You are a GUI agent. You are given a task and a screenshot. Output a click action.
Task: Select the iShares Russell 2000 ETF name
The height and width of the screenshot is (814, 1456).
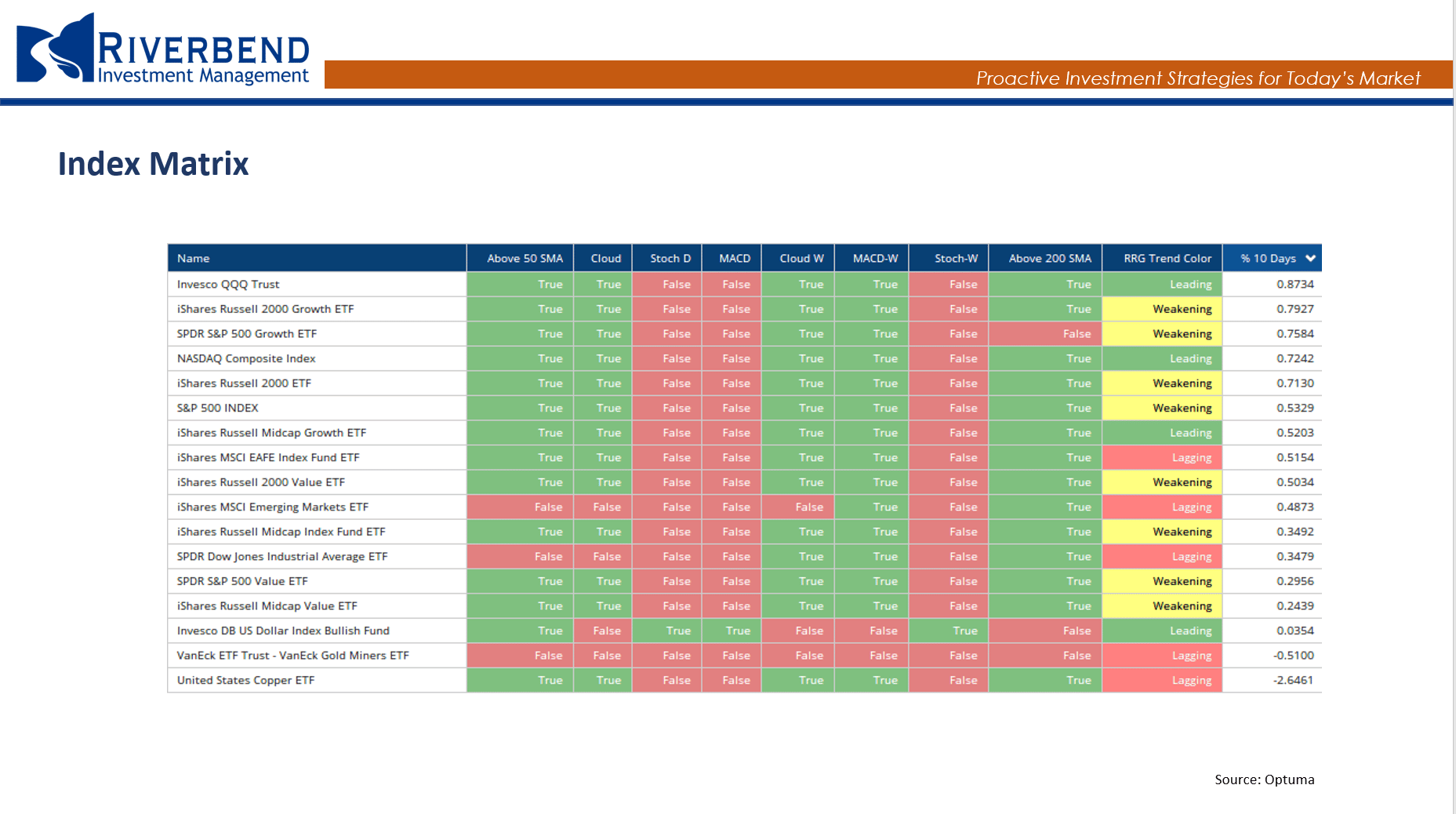click(x=244, y=383)
